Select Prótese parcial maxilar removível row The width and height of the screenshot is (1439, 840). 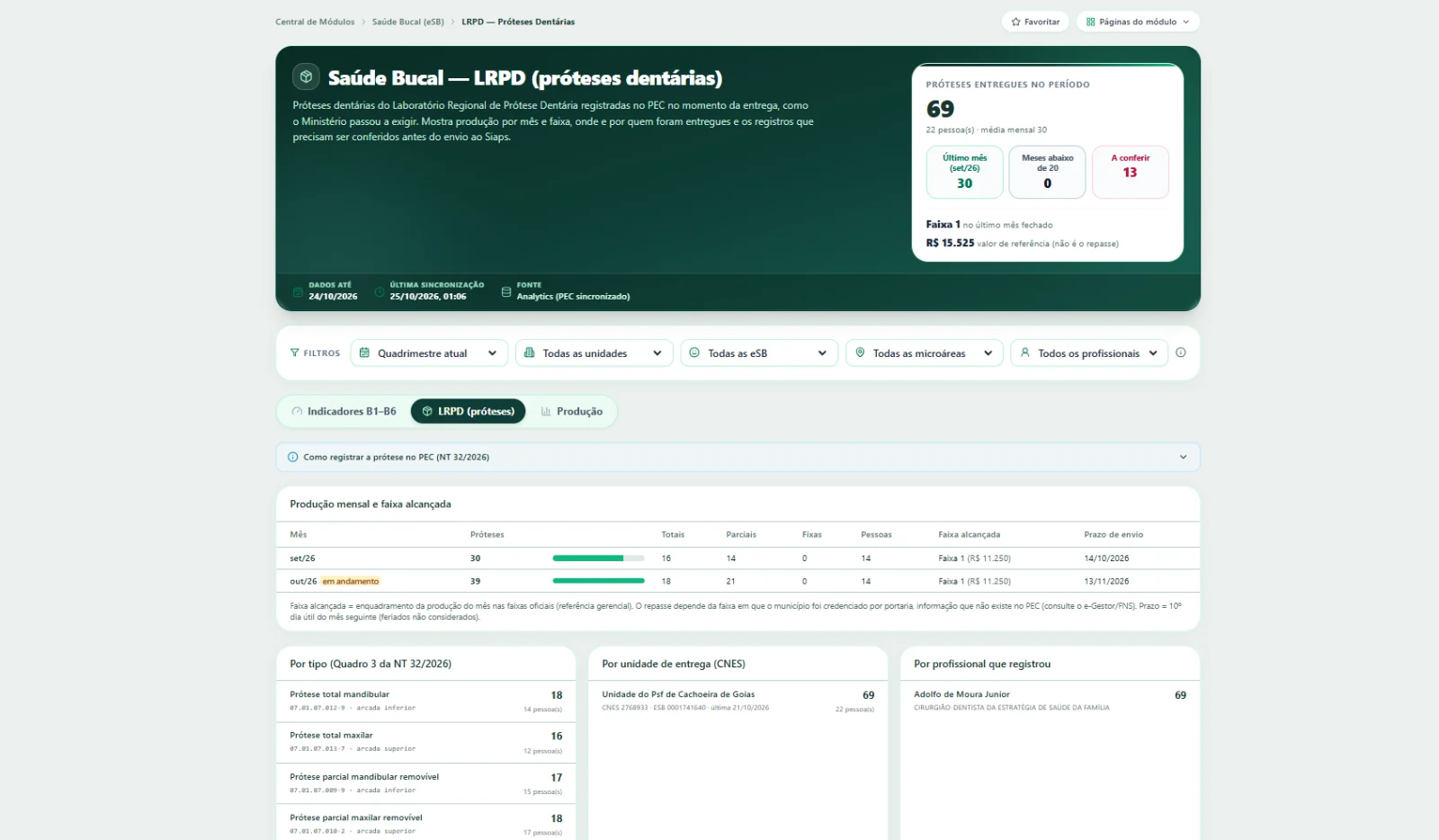click(425, 824)
